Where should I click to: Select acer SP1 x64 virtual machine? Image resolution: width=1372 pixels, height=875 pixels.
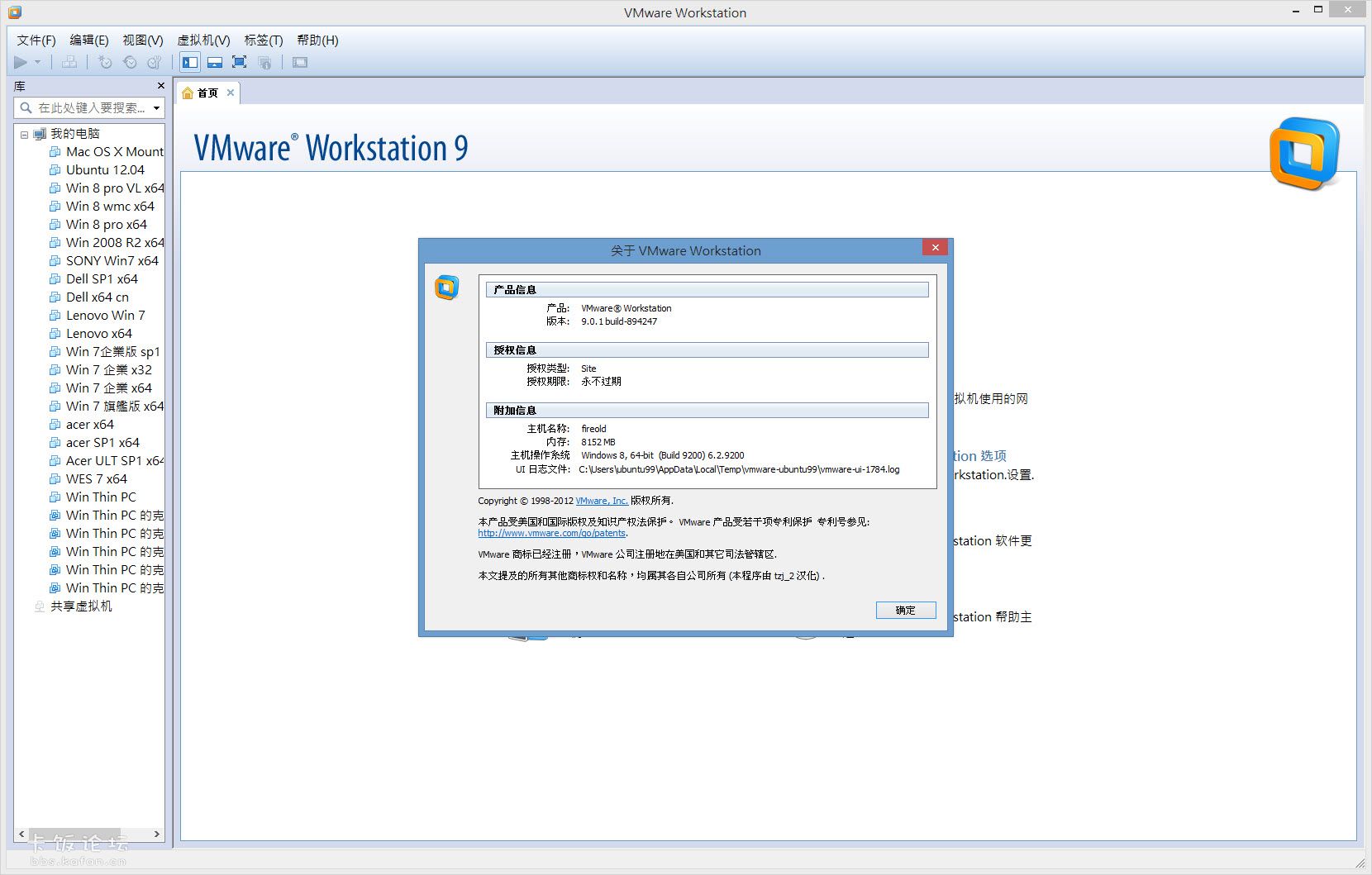[103, 442]
